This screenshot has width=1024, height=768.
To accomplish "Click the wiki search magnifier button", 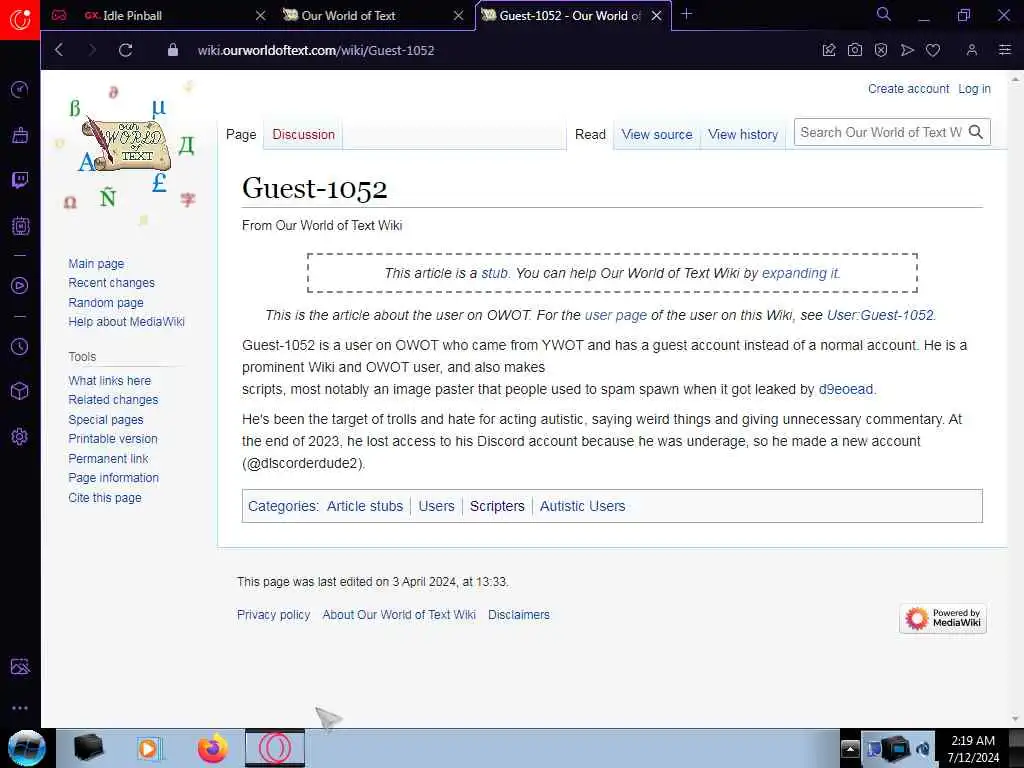I will [976, 133].
